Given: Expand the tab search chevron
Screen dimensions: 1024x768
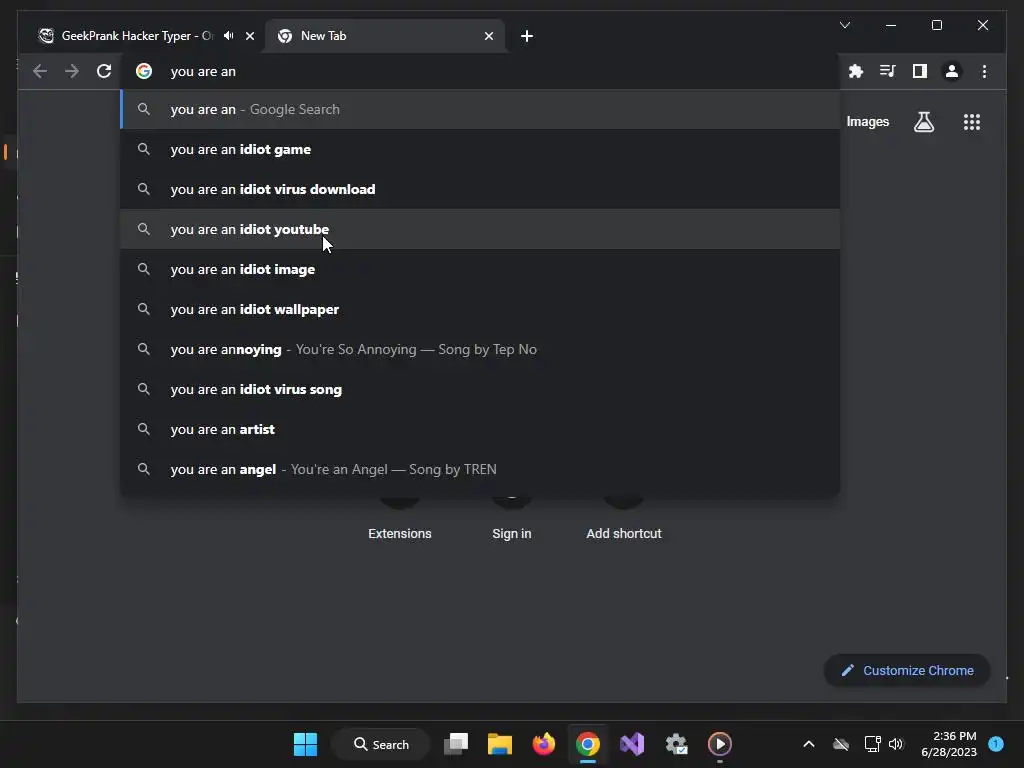Looking at the screenshot, I should 844,25.
